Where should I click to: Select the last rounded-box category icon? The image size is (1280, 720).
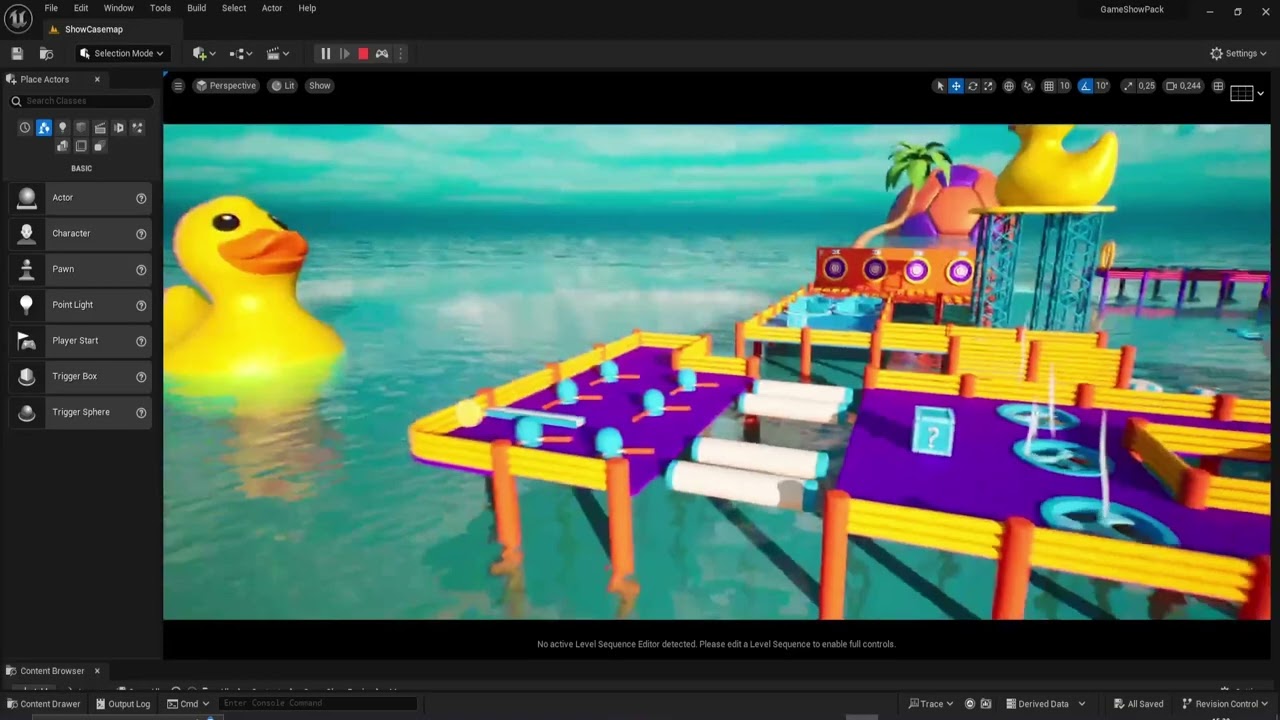tap(100, 146)
